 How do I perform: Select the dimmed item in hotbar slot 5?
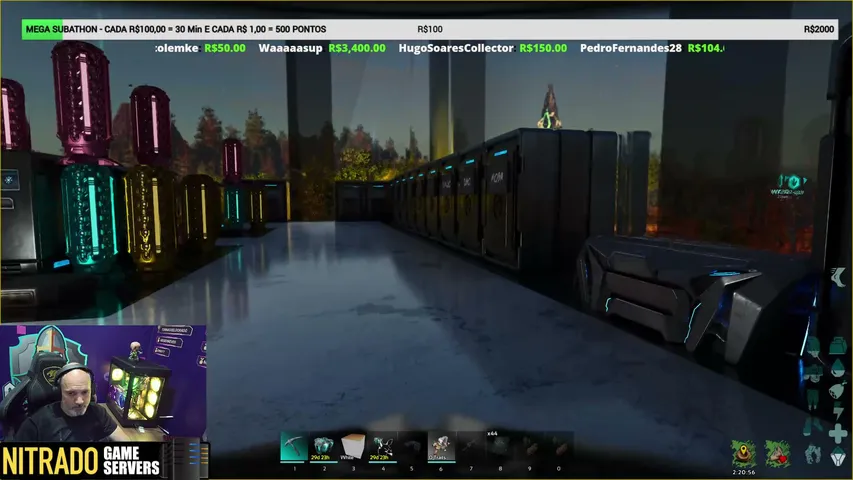tap(412, 447)
